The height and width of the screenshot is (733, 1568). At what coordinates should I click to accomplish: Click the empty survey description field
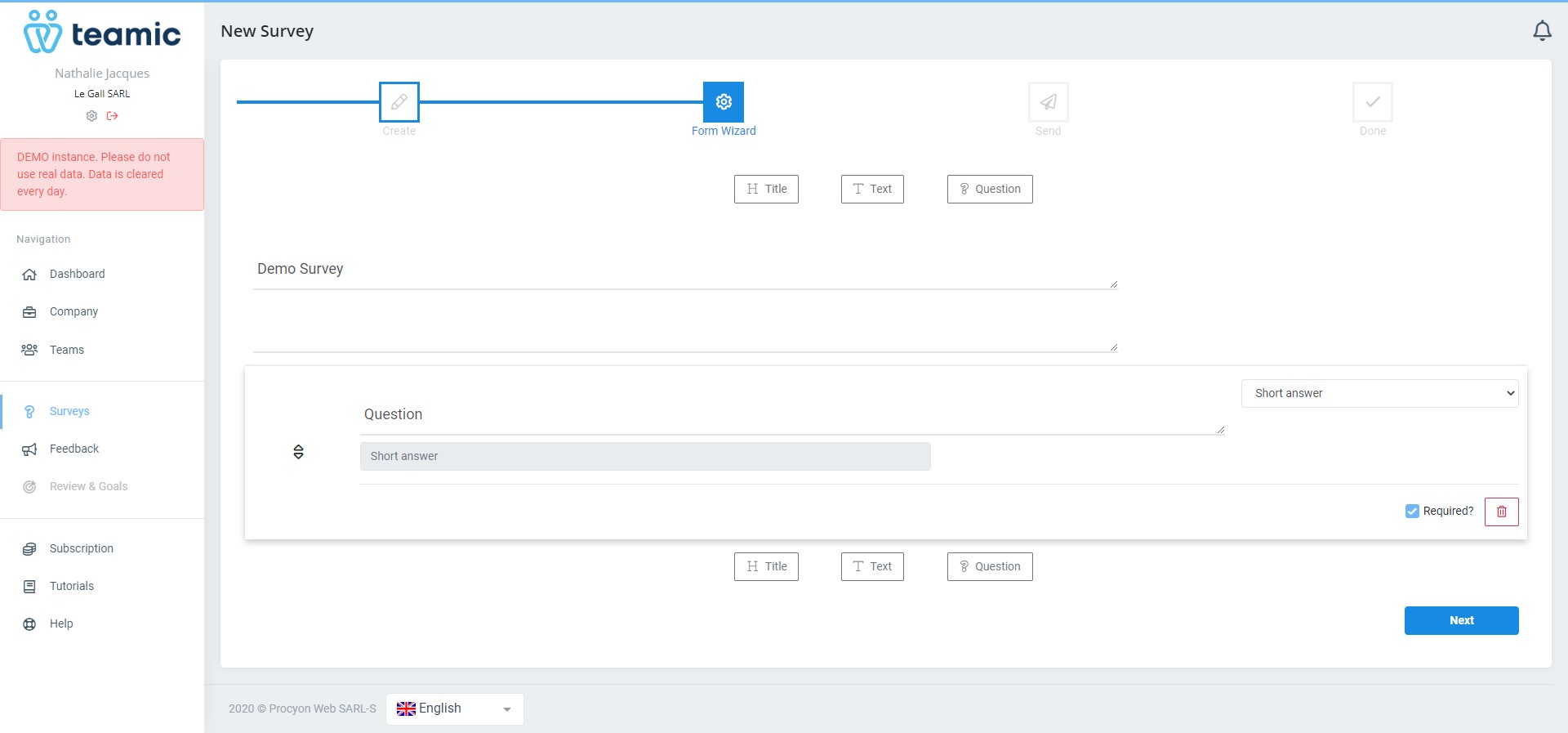685,333
